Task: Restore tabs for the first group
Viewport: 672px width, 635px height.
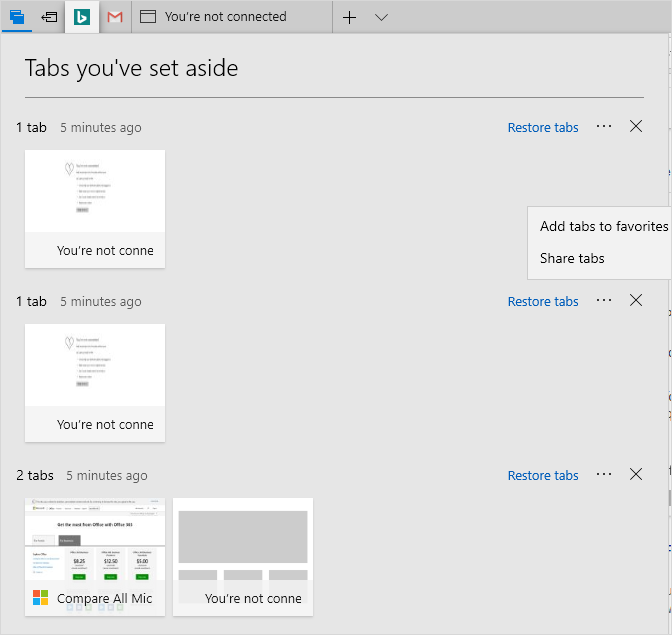Action: (x=543, y=127)
